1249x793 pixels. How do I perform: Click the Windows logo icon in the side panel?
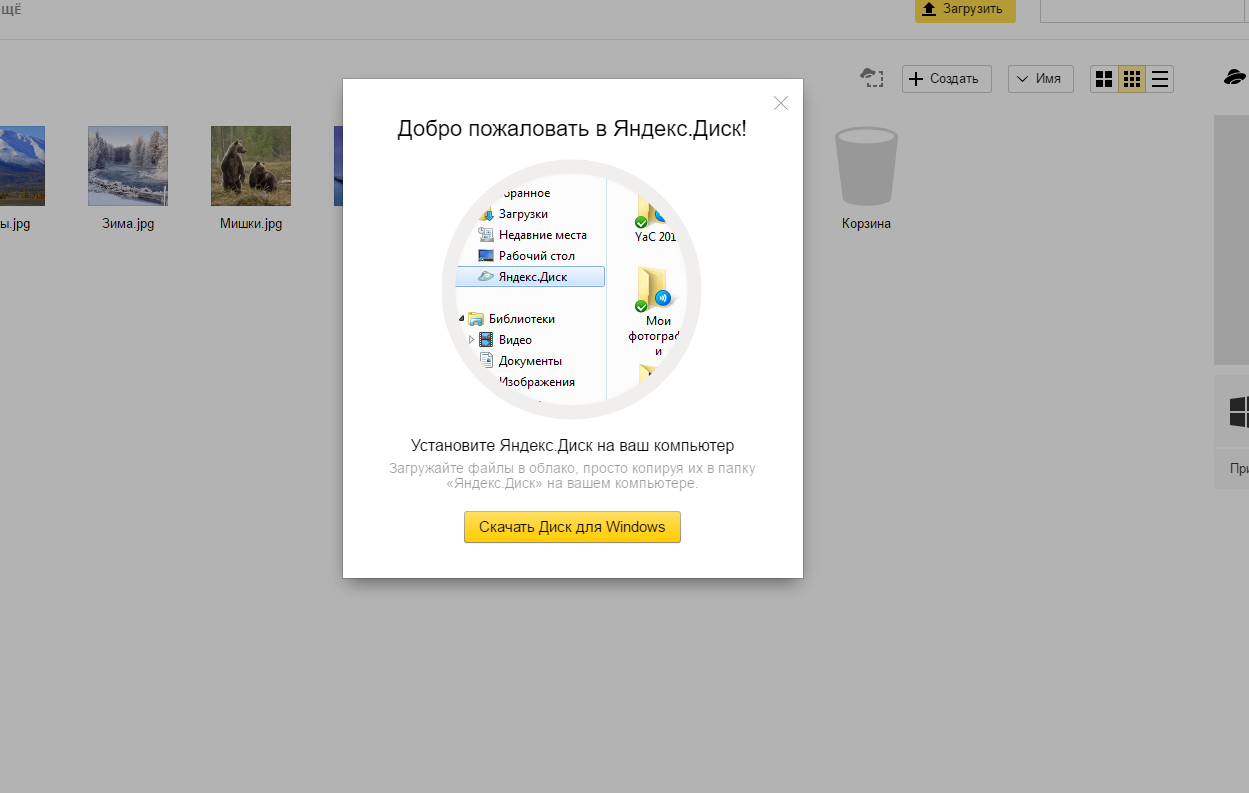pos(1239,411)
